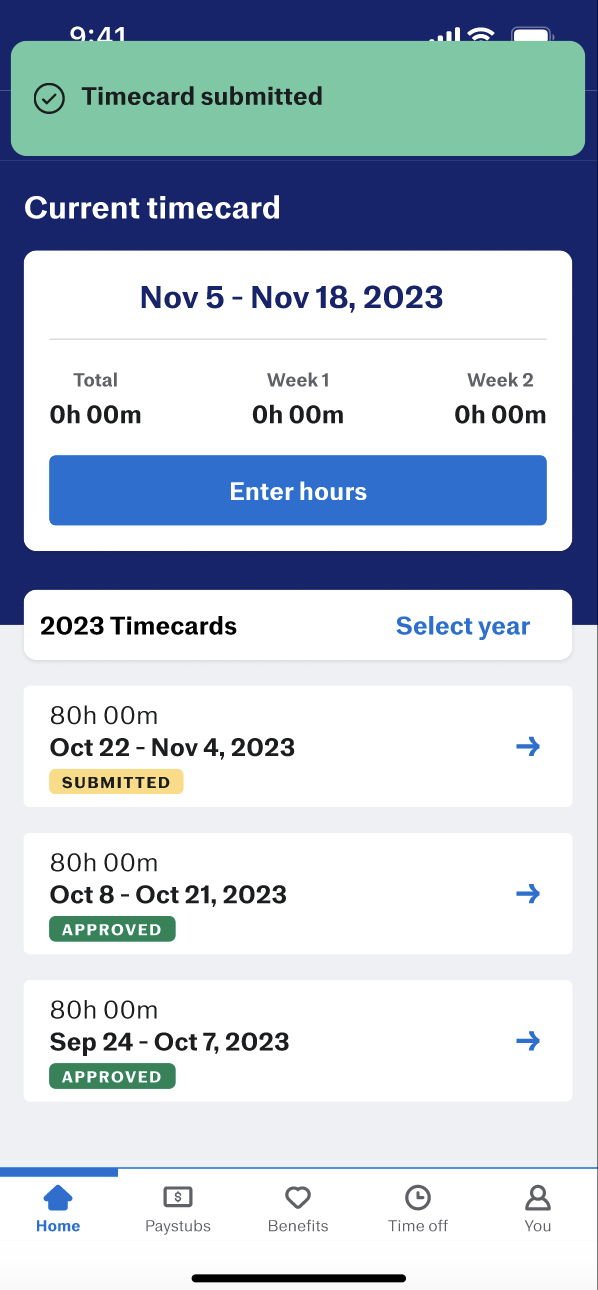This screenshot has height=1290, width=598.
Task: Open the Paystubs dollar icon
Action: pos(178,1197)
